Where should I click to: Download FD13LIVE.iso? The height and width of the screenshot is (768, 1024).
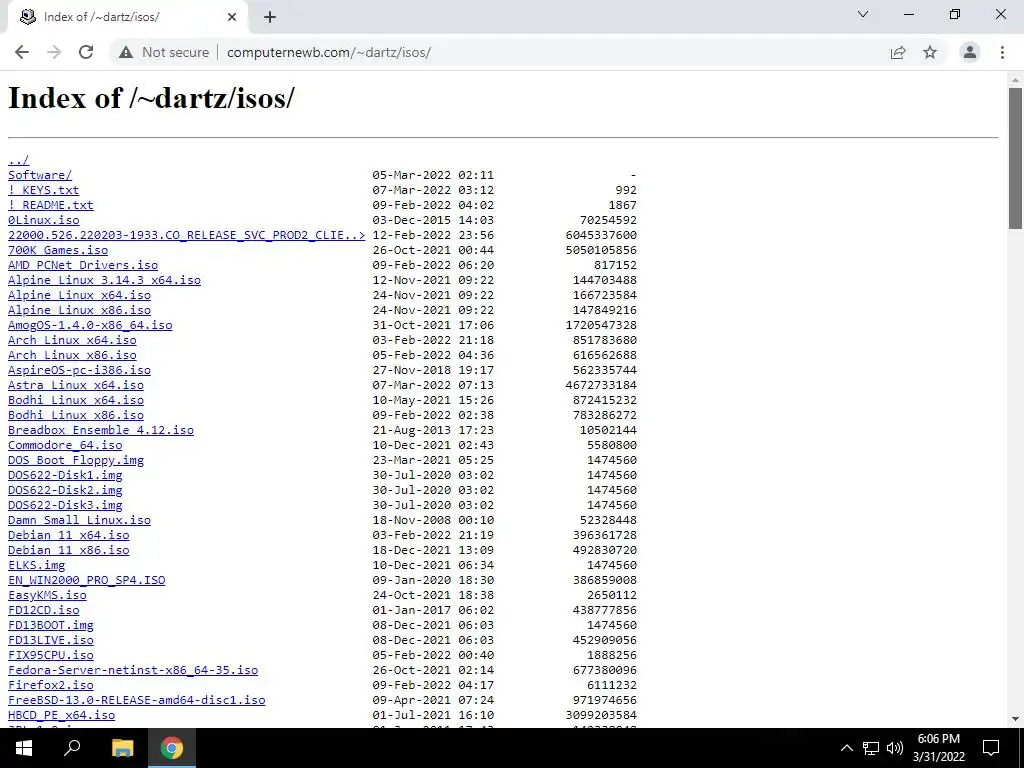[50, 641]
